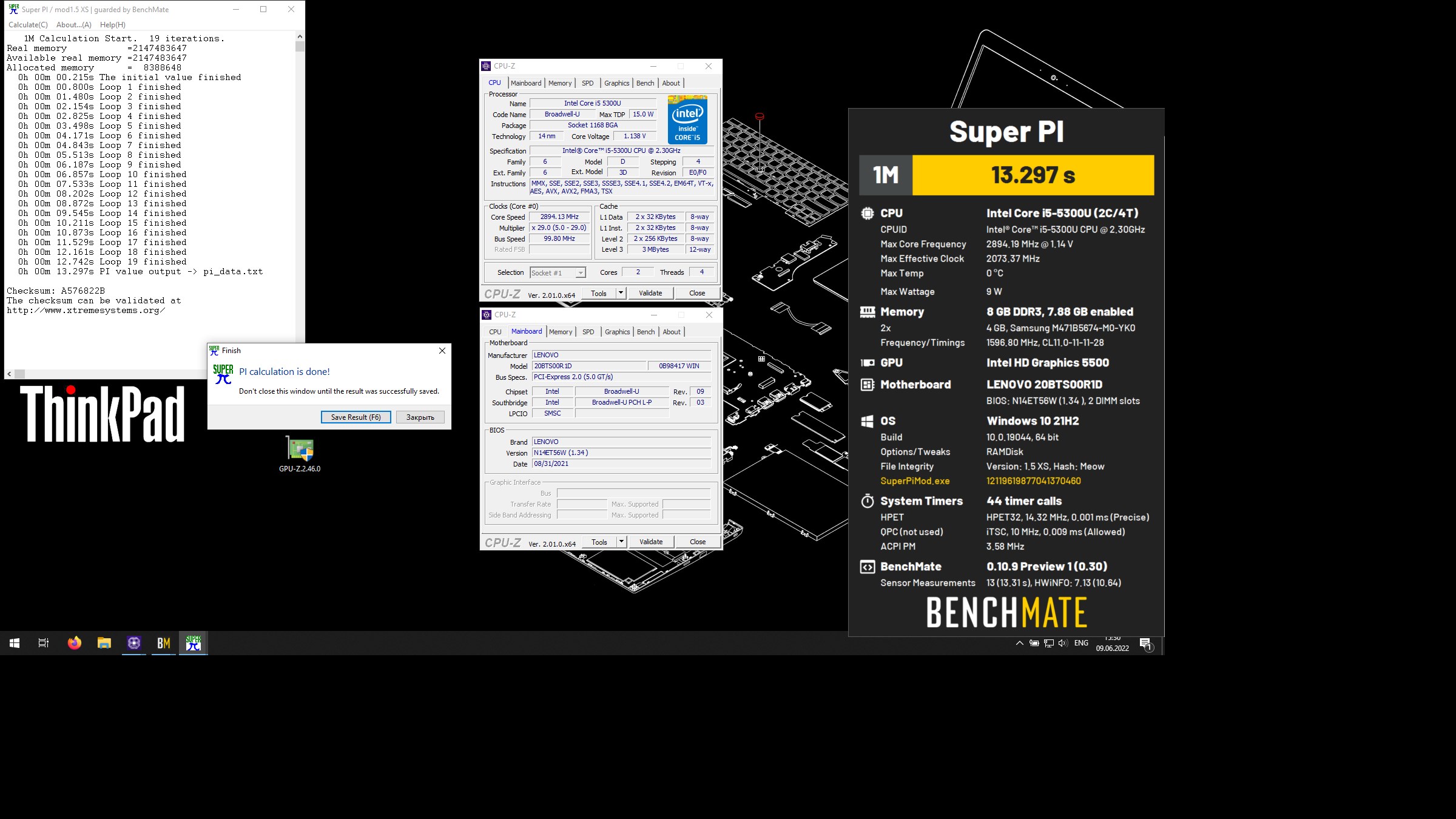
Task: Click the Super PI icon in the Finish dialog
Action: [223, 374]
